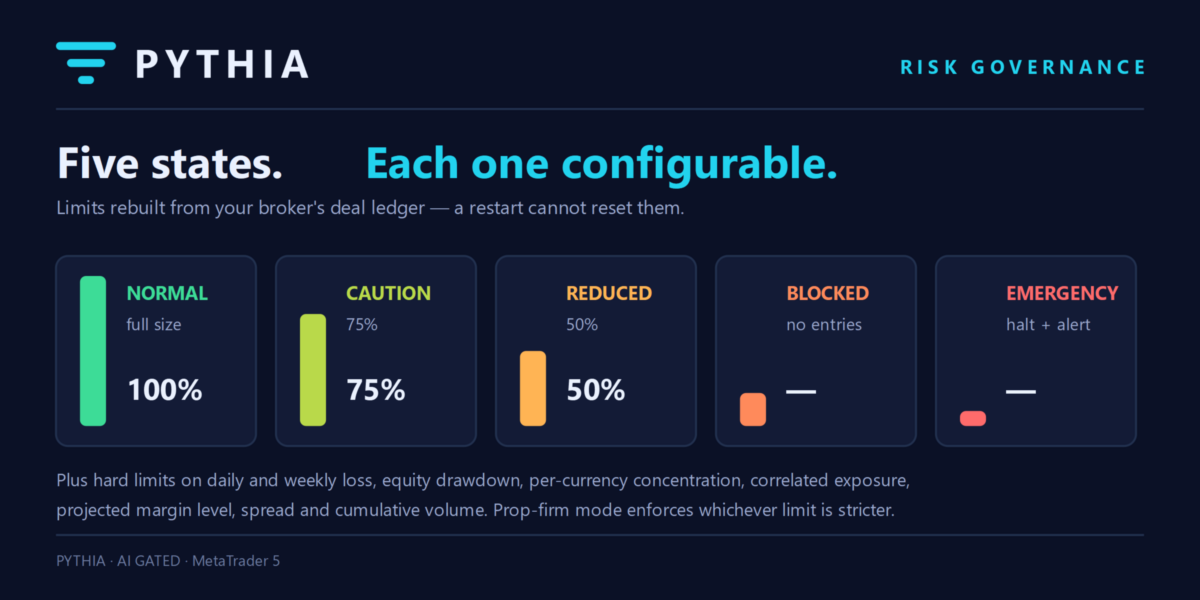Select the EMERGENCY state label

[1062, 294]
